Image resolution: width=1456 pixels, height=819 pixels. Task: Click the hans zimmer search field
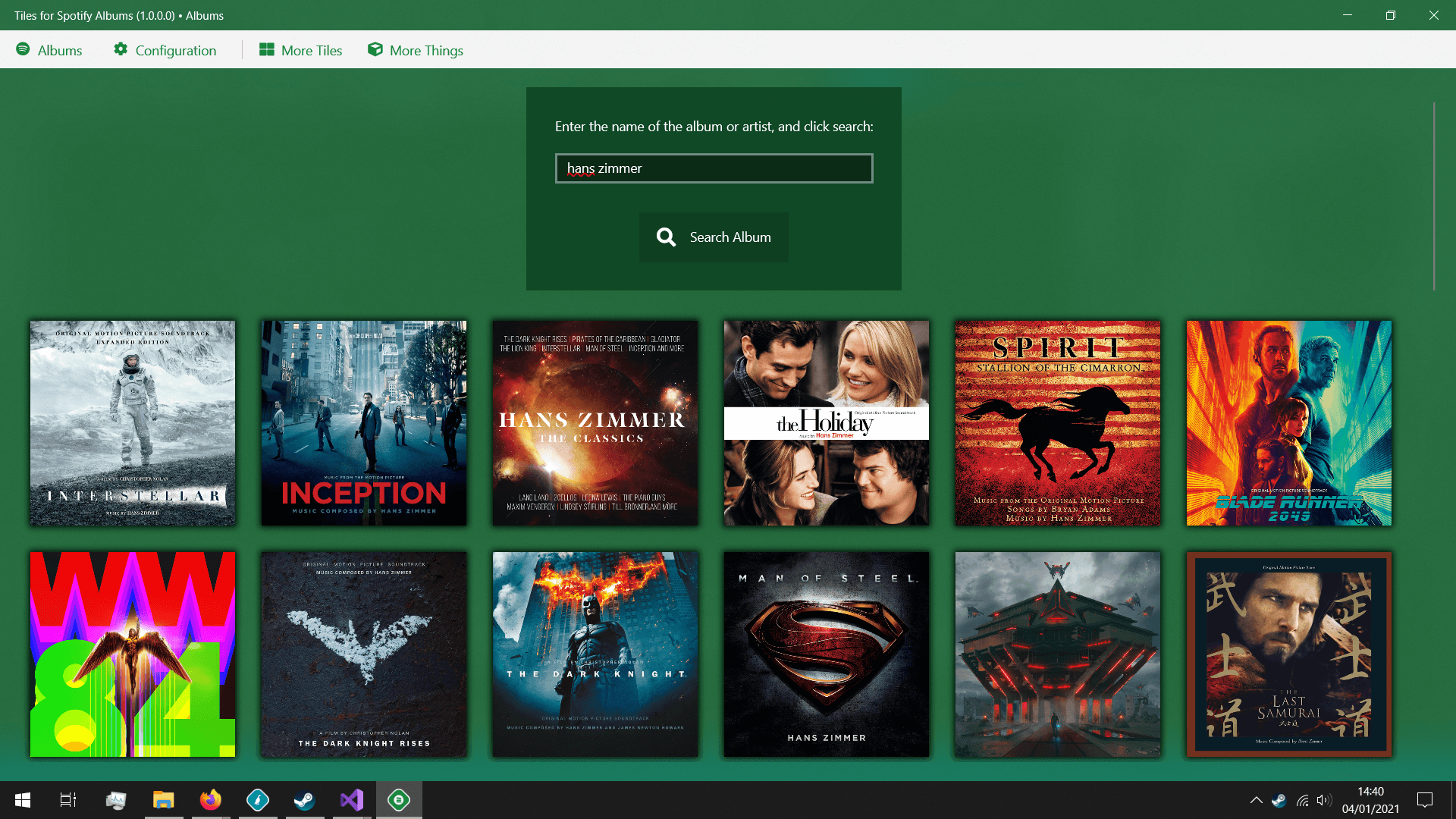coord(714,168)
